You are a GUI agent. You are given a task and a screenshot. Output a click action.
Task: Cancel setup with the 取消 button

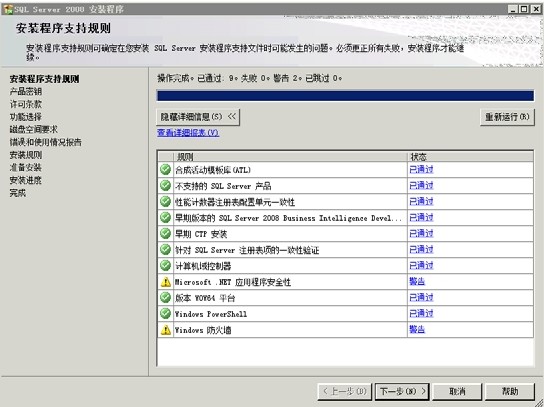[x=457, y=391]
